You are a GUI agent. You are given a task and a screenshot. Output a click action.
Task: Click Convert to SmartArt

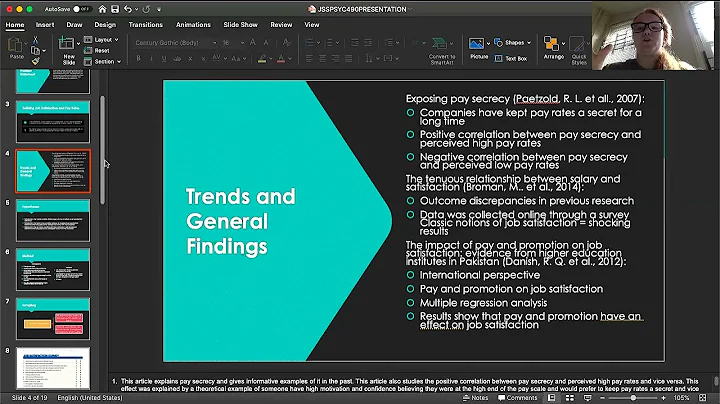pos(441,50)
